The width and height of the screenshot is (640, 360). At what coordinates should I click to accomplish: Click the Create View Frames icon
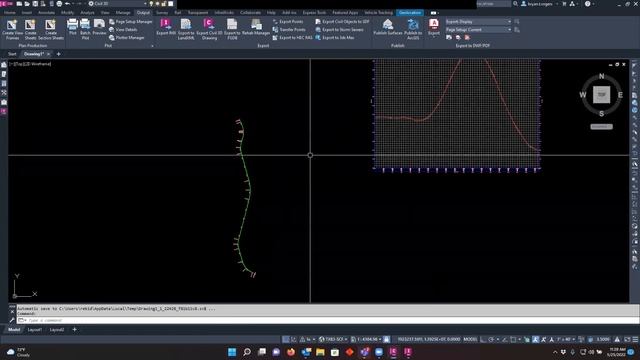pos(12,29)
